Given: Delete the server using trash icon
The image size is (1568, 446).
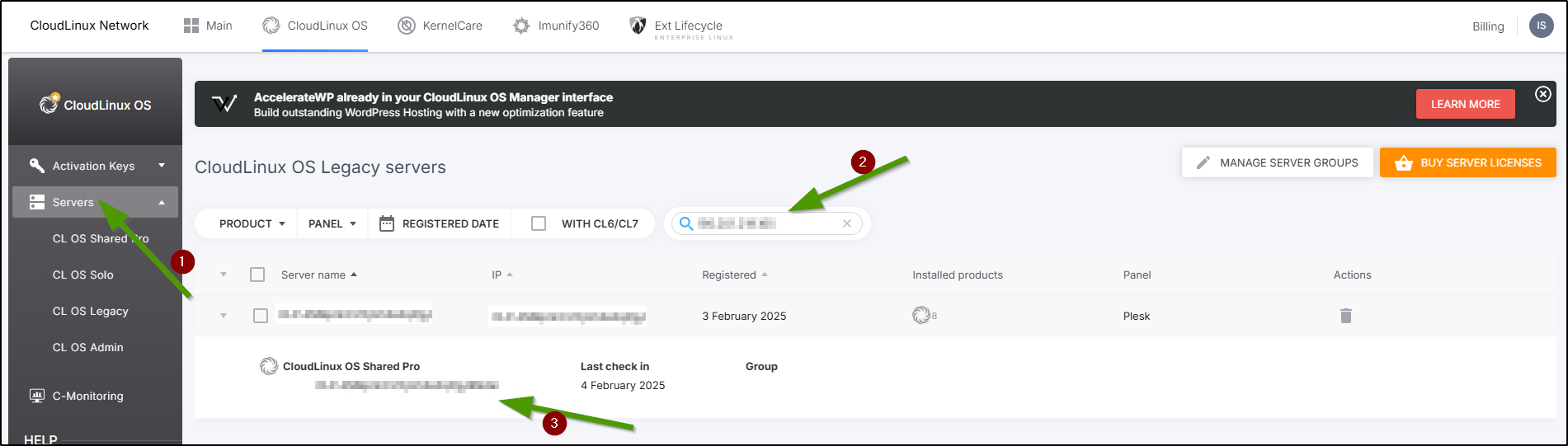Looking at the screenshot, I should pos(1345,316).
